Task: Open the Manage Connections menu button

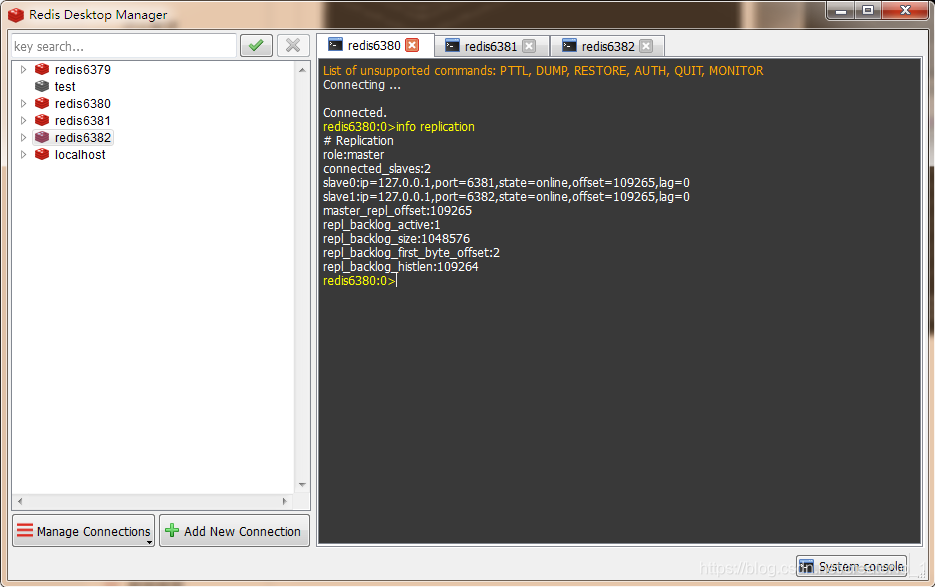Action: 83,531
